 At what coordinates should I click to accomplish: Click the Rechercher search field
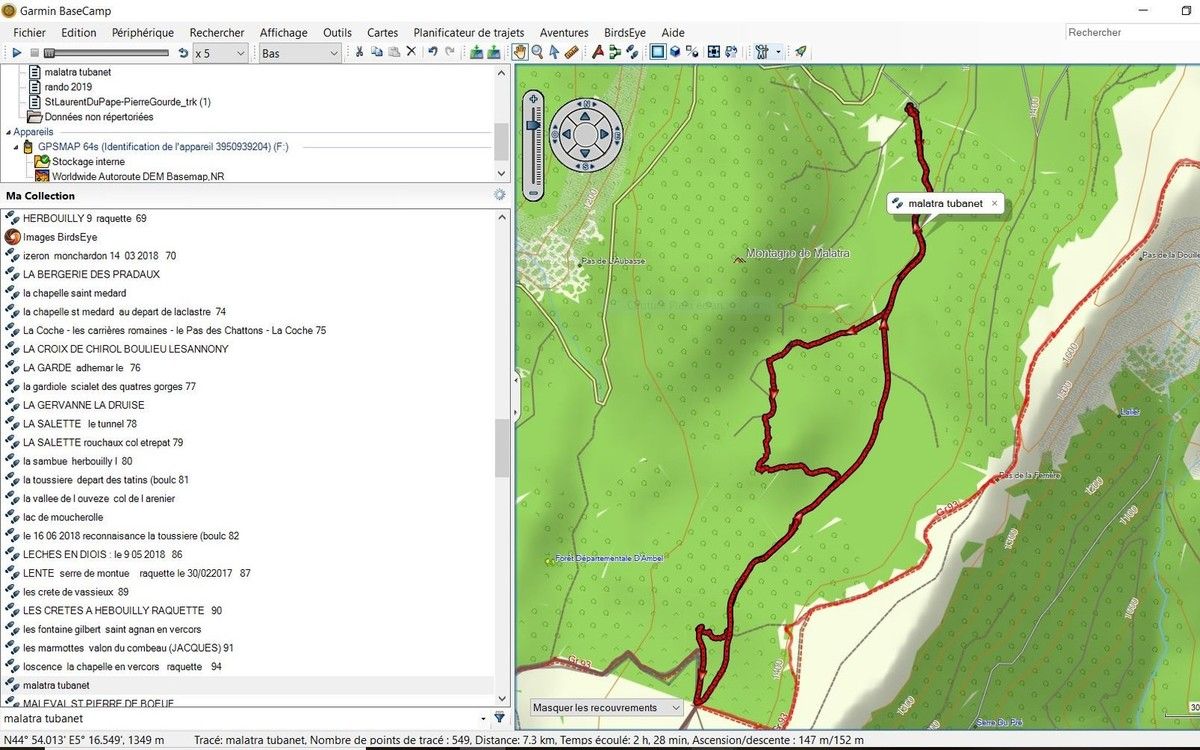click(x=1131, y=32)
